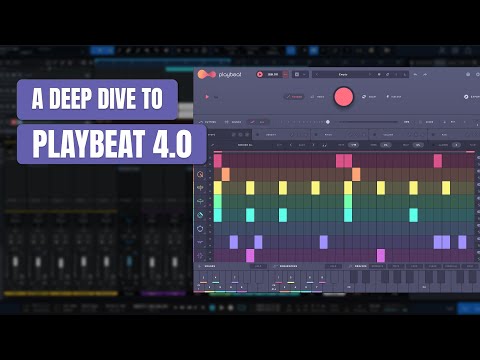Image resolution: width=480 pixels, height=360 pixels.
Task: Select the orange track's instrument icon
Action: click(200, 174)
